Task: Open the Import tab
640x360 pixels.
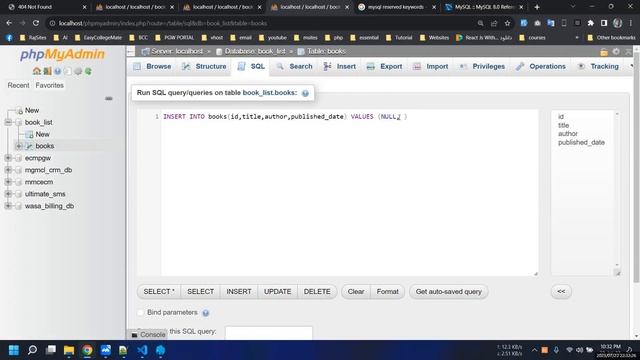Action: 431,67
